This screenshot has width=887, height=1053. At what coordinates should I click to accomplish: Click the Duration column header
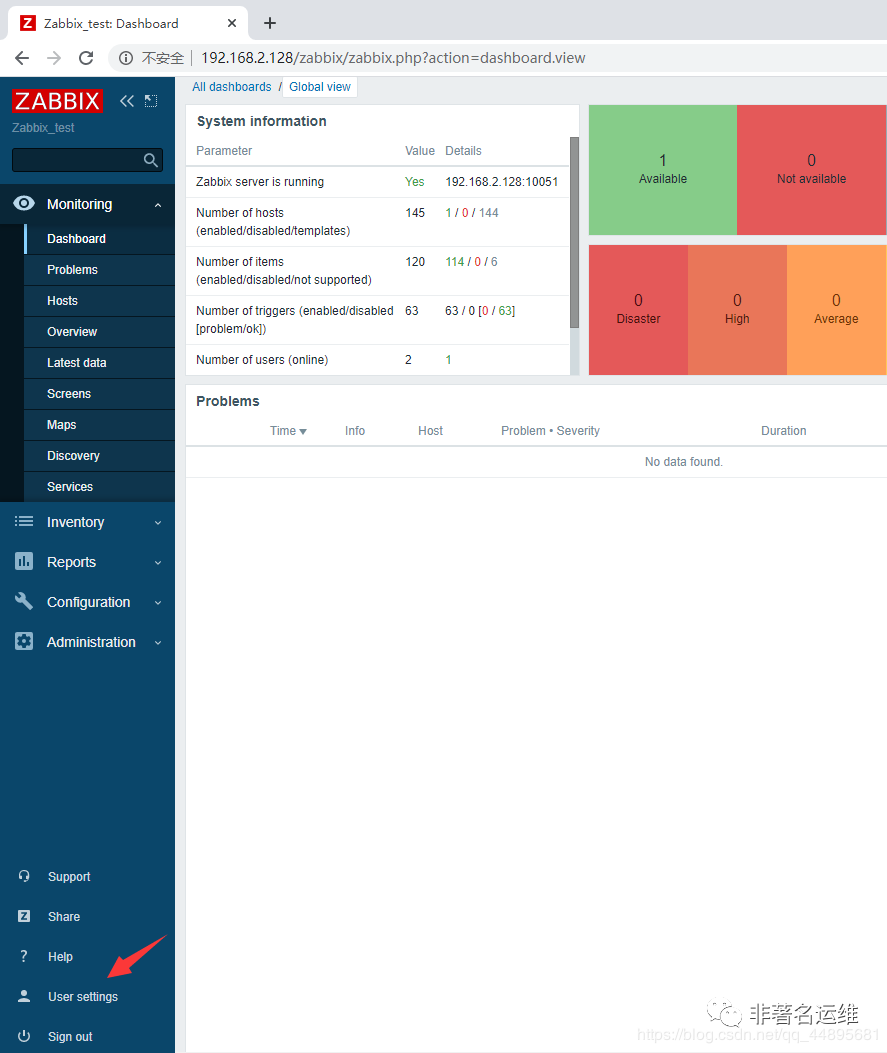click(784, 431)
